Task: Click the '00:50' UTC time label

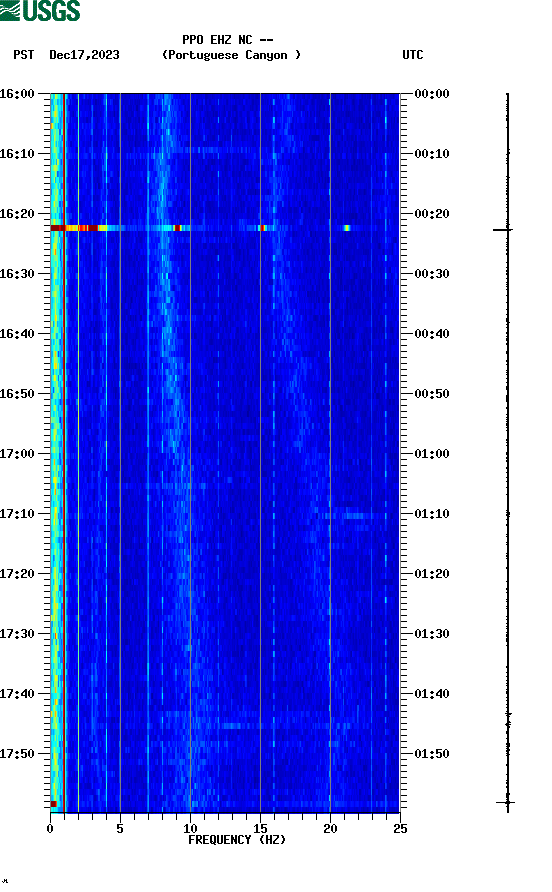Action: (x=432, y=394)
